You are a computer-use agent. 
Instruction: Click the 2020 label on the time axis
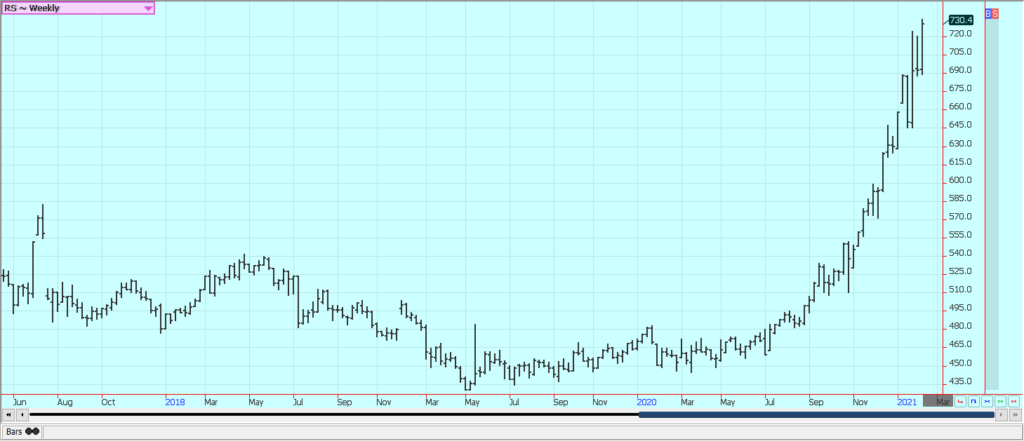tap(647, 402)
